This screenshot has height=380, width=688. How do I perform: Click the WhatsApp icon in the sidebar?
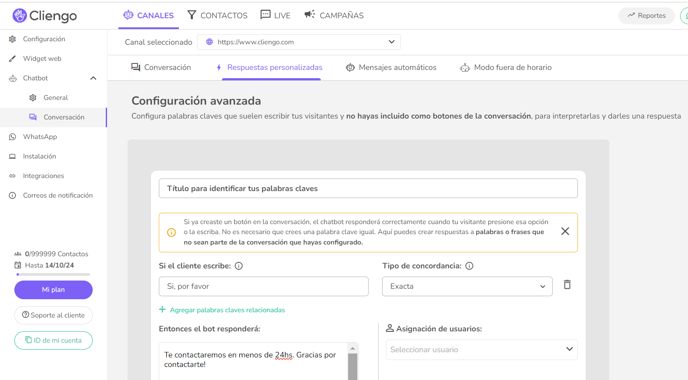12,136
